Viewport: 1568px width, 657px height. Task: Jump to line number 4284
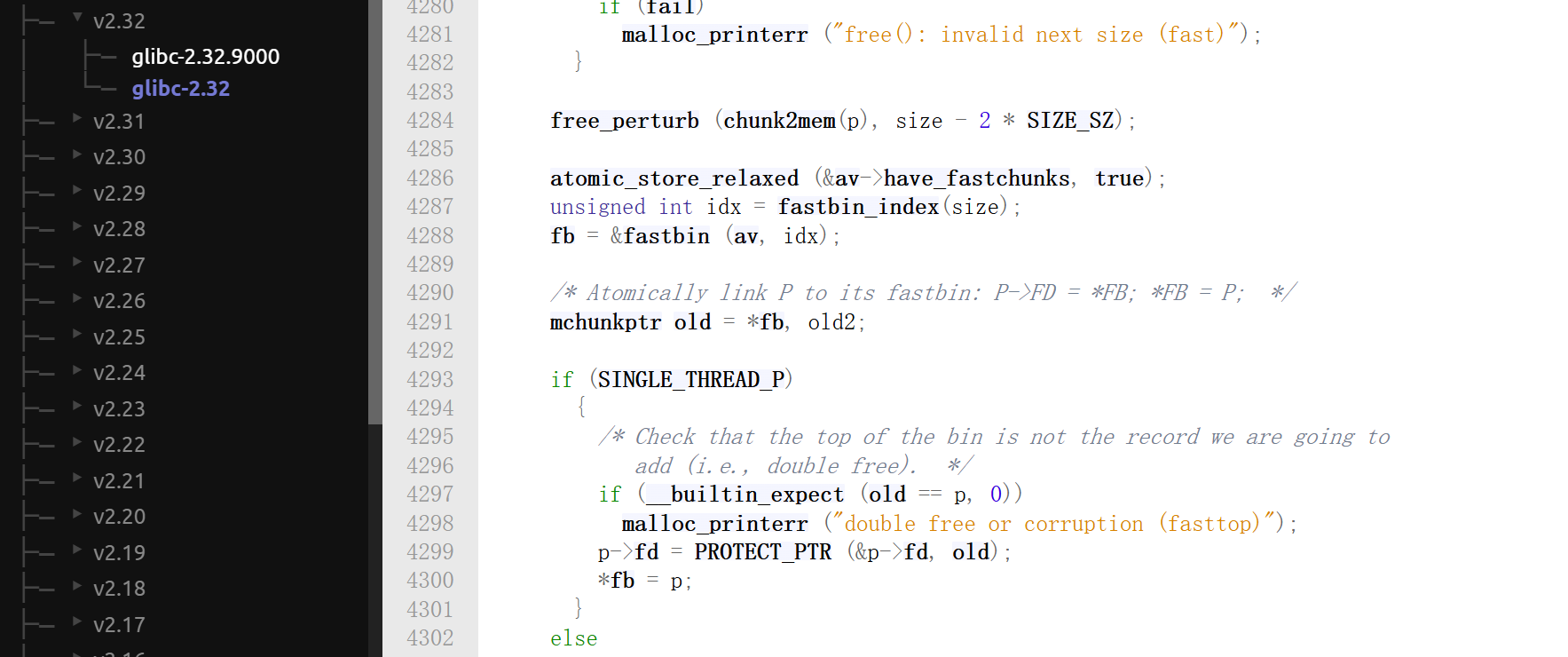(429, 121)
